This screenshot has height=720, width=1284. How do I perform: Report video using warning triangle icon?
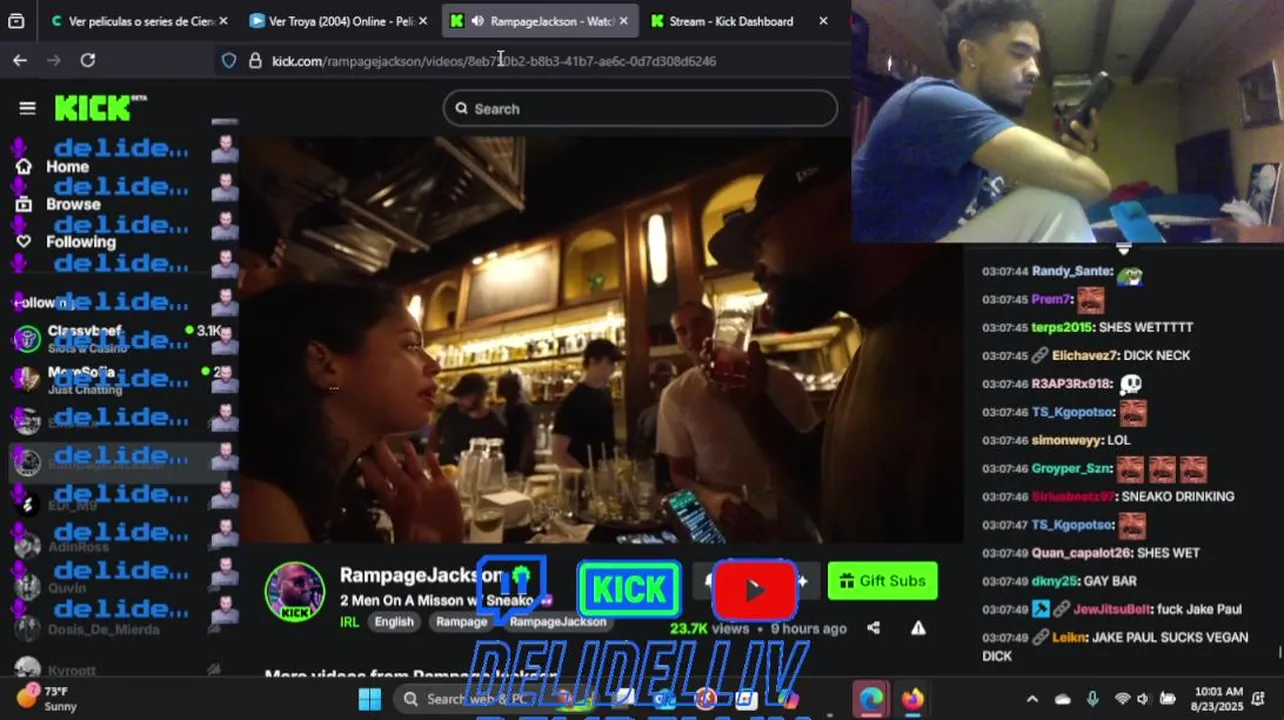[918, 628]
